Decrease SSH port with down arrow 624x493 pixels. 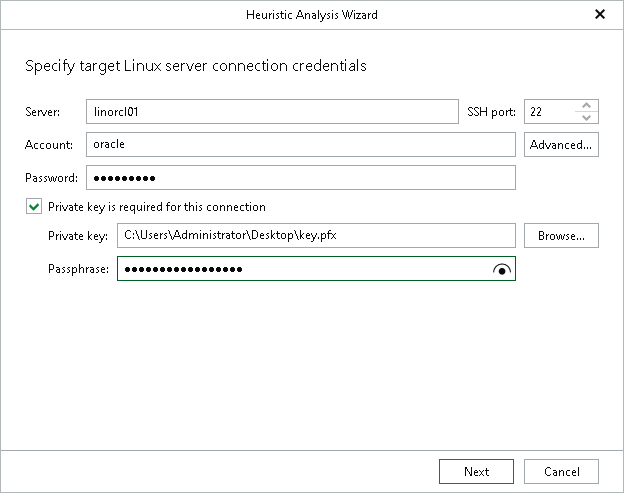[x=586, y=117]
